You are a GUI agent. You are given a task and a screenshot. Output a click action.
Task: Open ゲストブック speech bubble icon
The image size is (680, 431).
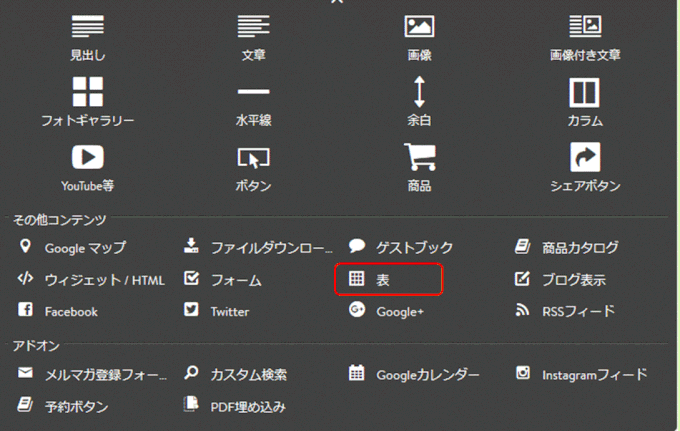tap(357, 246)
